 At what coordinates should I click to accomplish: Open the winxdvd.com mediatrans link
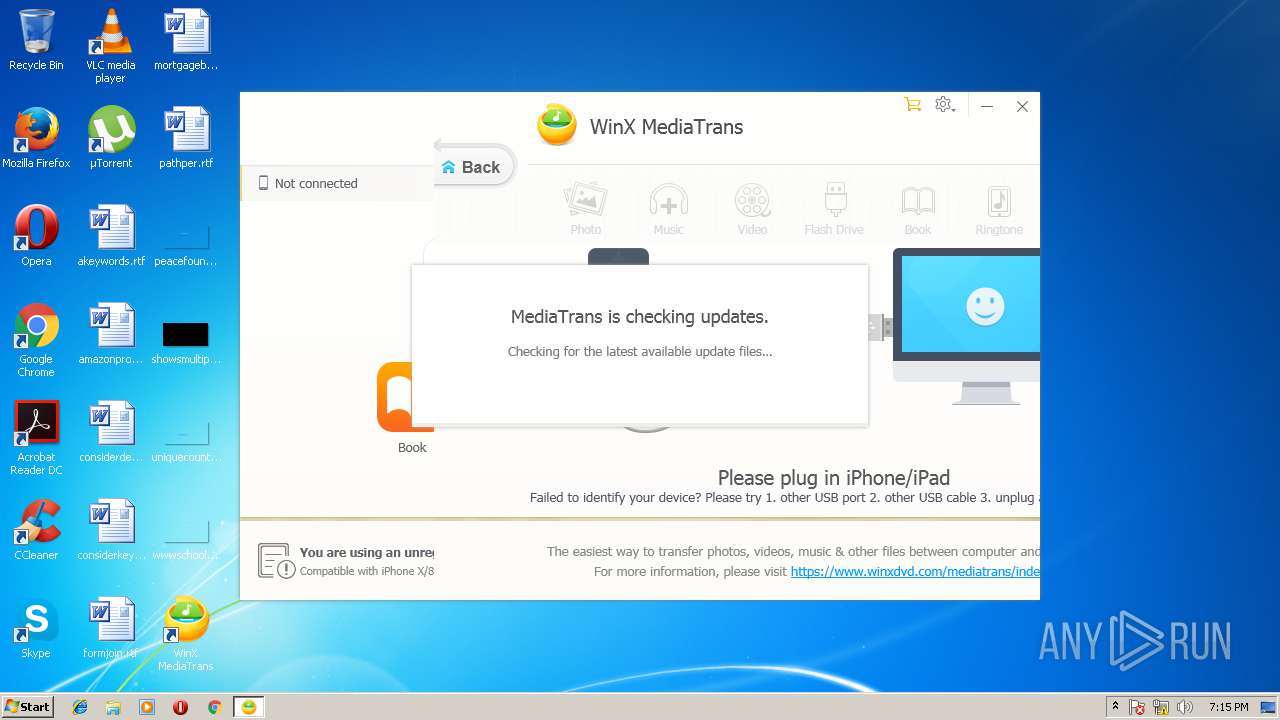point(914,572)
